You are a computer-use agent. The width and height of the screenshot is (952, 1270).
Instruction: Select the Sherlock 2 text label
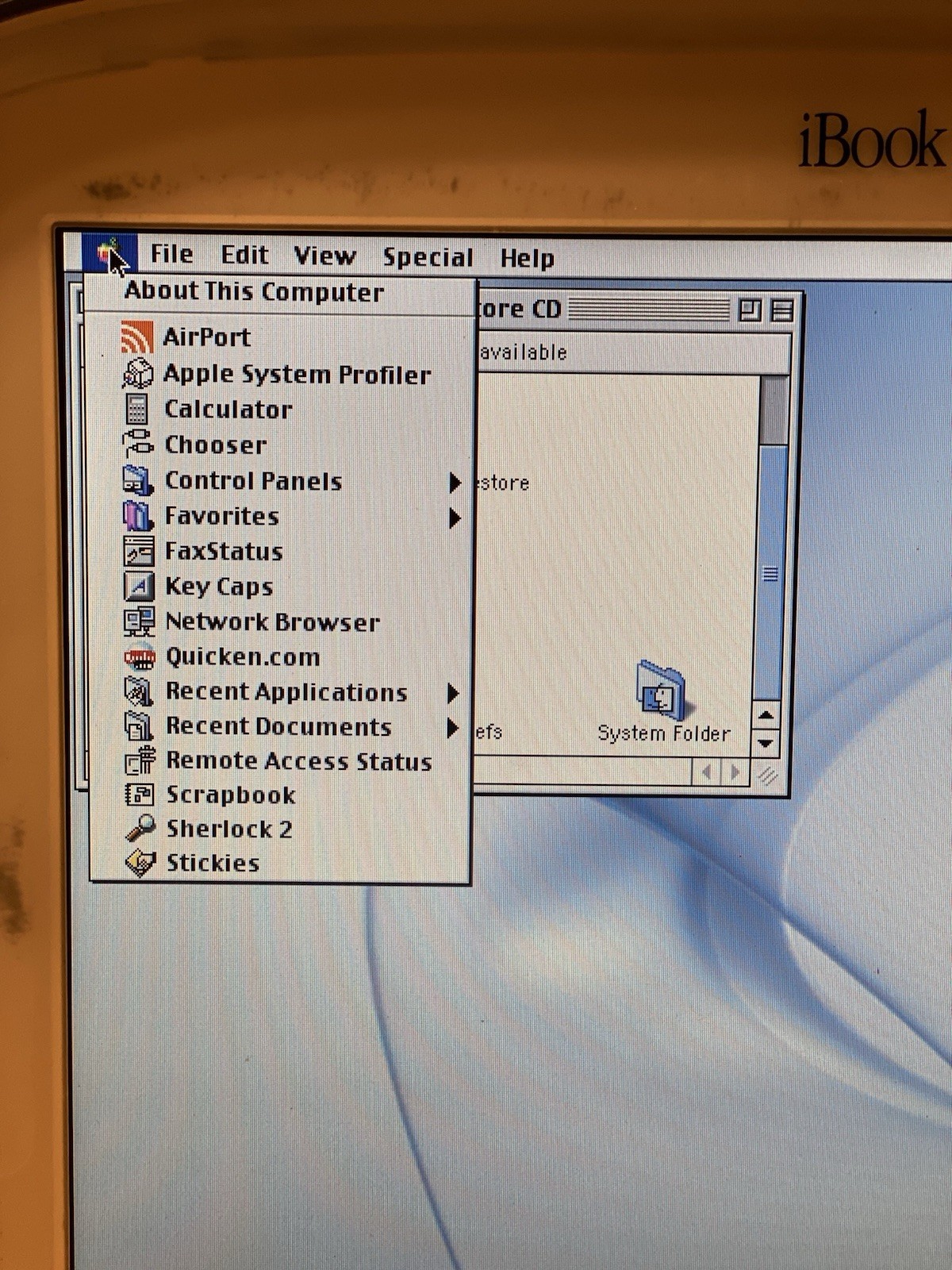tap(229, 829)
